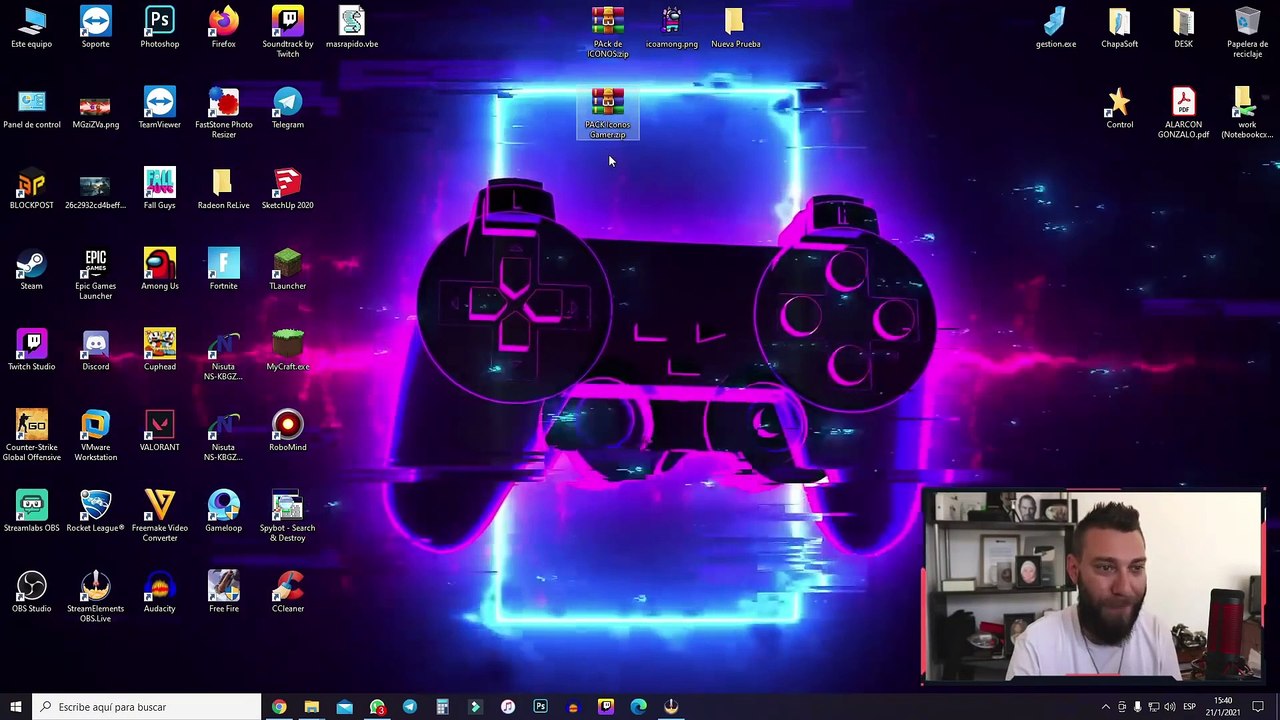This screenshot has height=720, width=1280.
Task: Select the Soporte shortcut icon
Action: coord(96,28)
